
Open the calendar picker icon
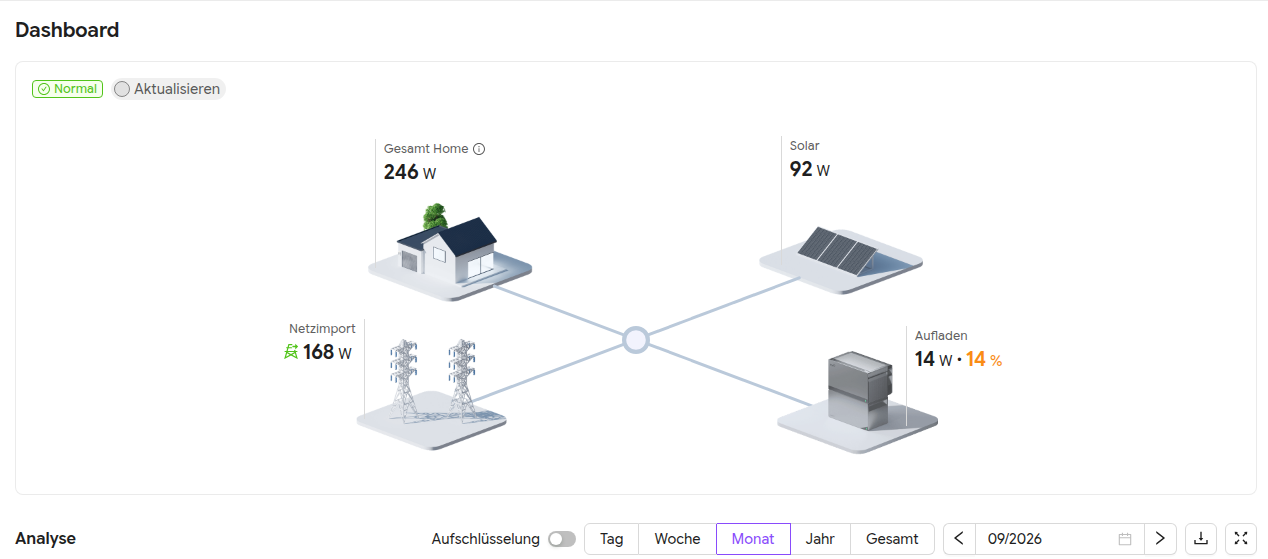[x=1125, y=539]
